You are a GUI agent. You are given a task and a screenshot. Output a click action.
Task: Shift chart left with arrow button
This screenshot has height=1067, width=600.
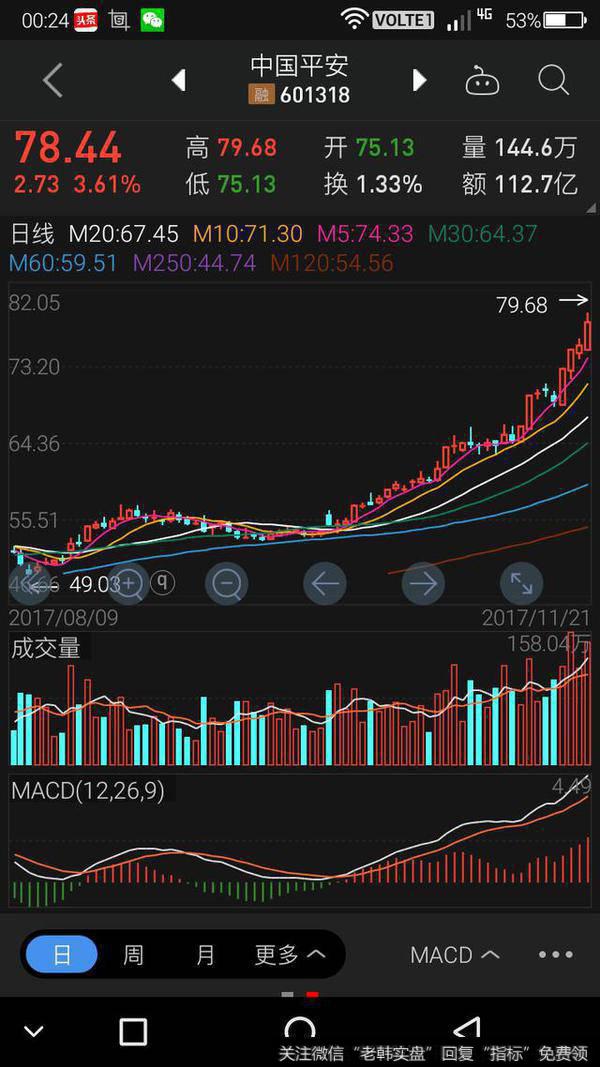pyautogui.click(x=324, y=583)
